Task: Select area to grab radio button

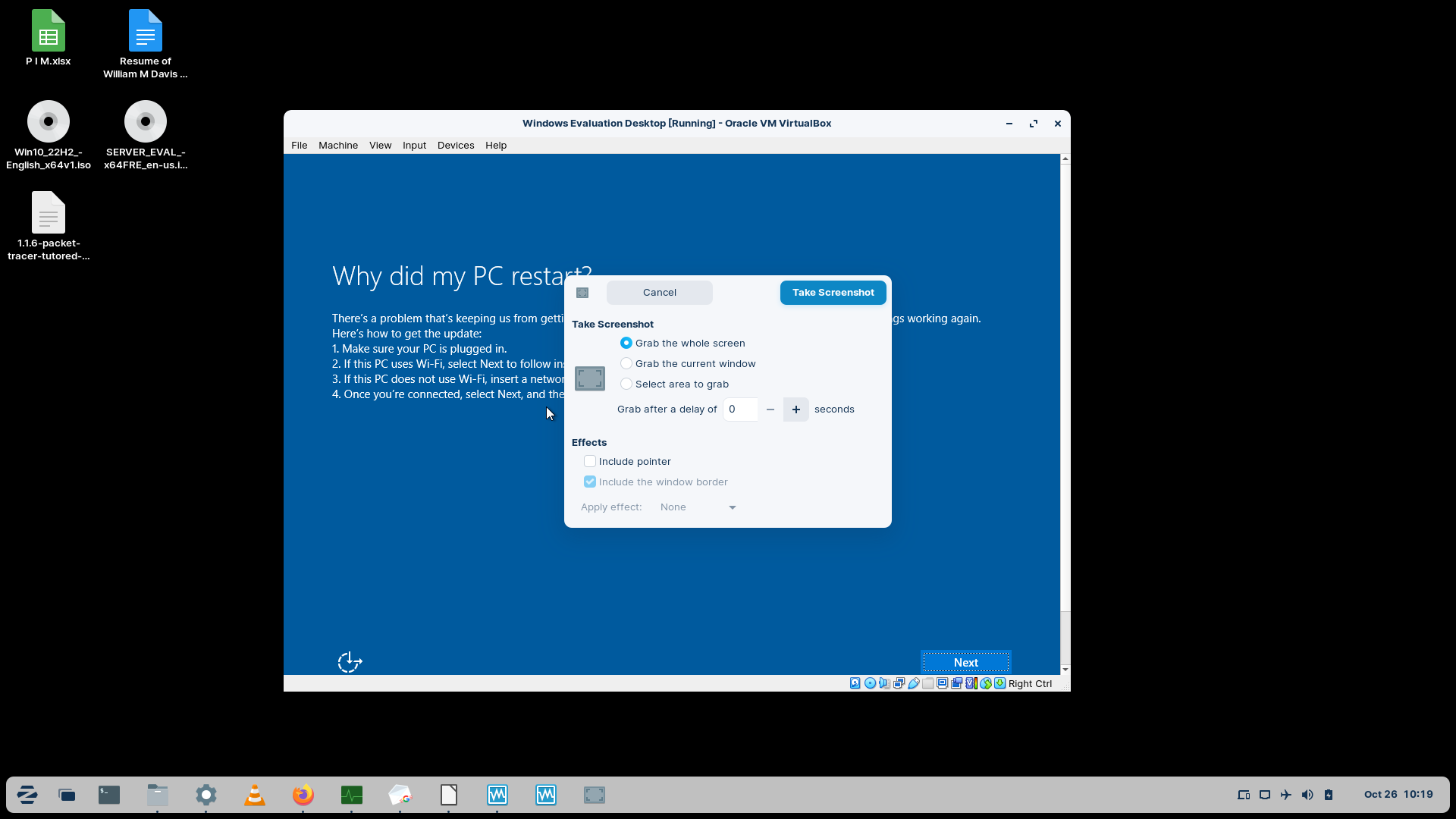Action: pyautogui.click(x=626, y=384)
